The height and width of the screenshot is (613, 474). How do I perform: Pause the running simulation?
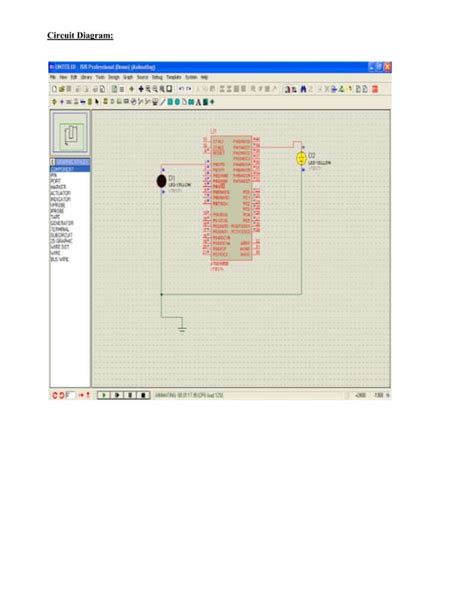pos(130,395)
